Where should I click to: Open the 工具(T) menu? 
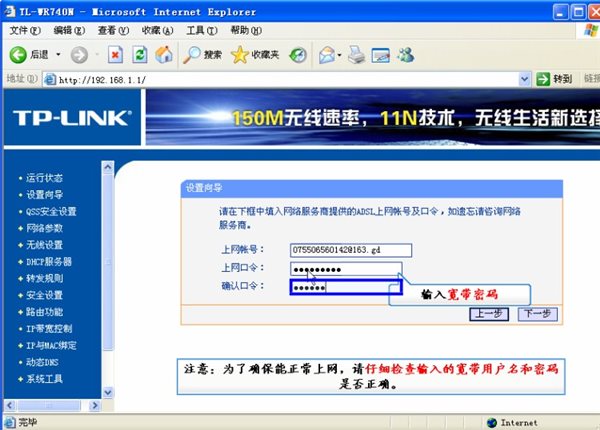(202, 31)
